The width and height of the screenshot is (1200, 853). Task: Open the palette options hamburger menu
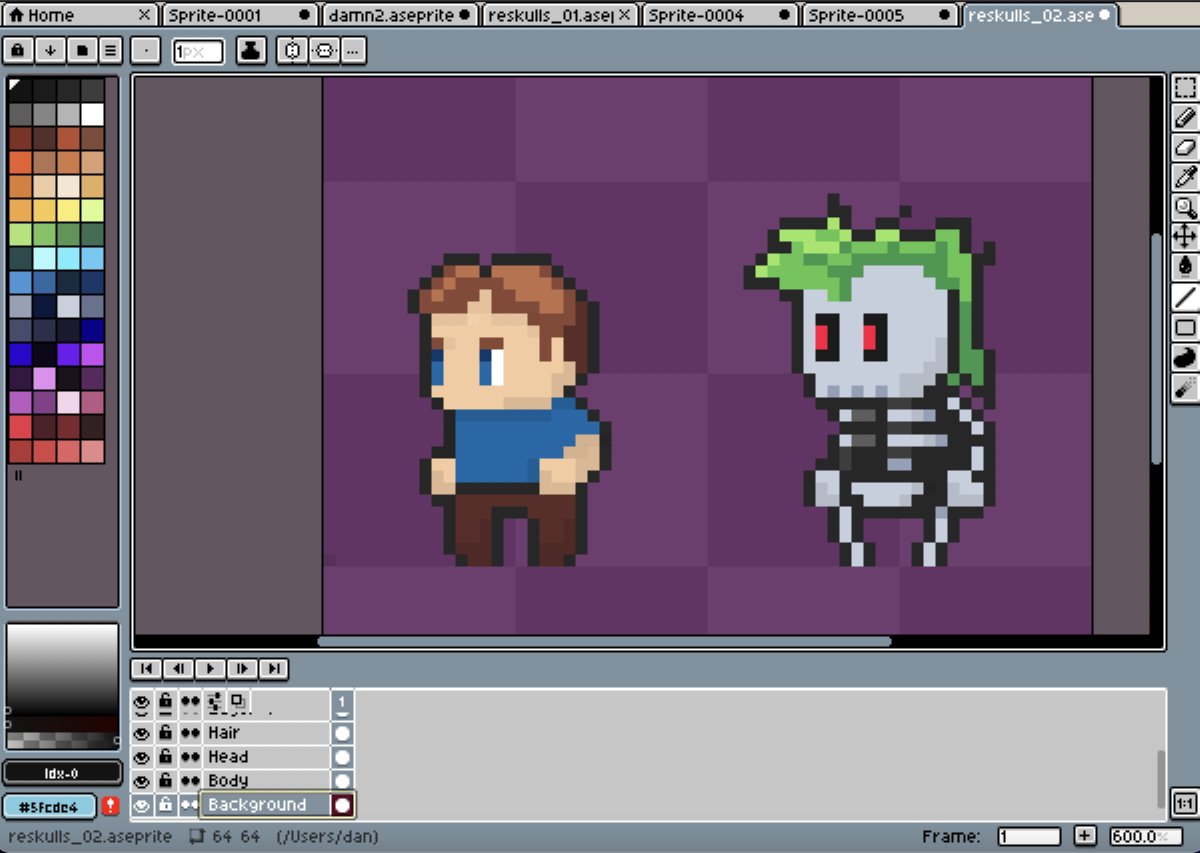[x=110, y=51]
